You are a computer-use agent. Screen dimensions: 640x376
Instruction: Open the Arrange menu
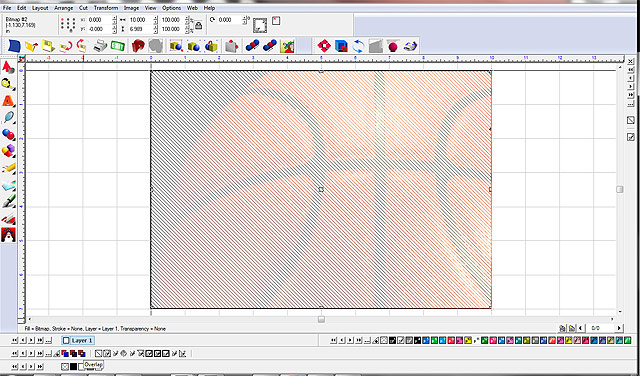[63, 8]
